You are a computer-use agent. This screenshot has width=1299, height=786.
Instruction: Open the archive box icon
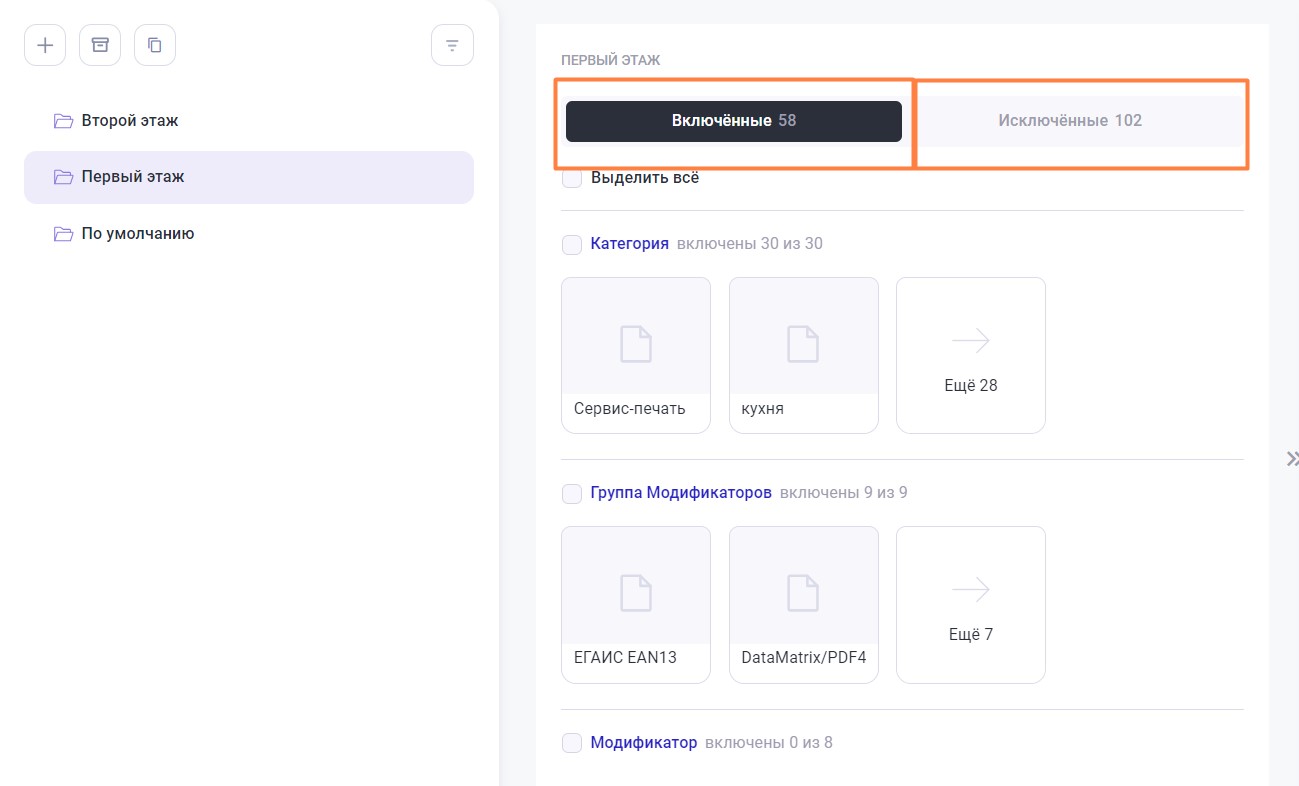point(100,45)
